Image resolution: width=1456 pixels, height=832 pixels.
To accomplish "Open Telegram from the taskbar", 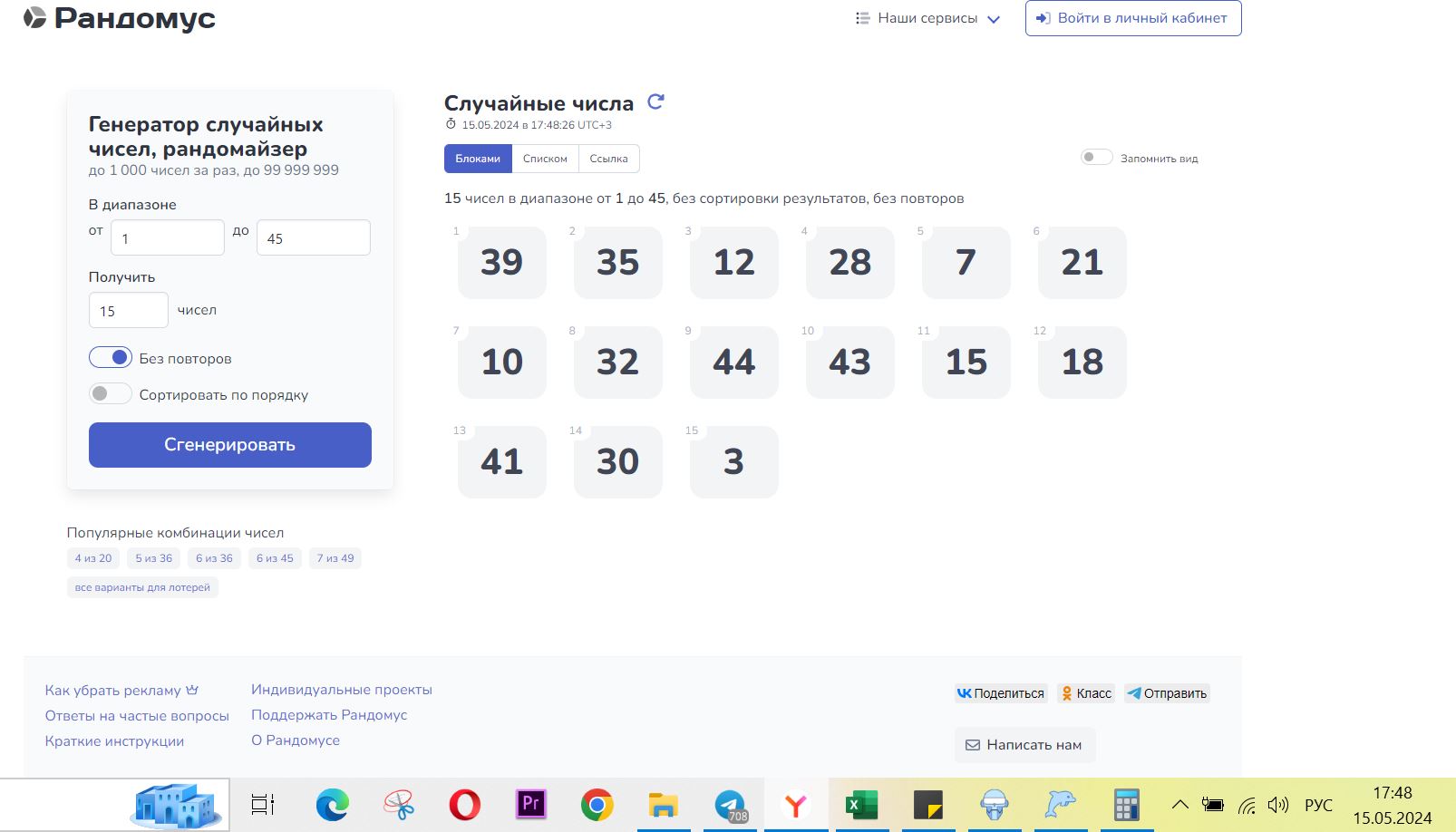I will (x=730, y=805).
